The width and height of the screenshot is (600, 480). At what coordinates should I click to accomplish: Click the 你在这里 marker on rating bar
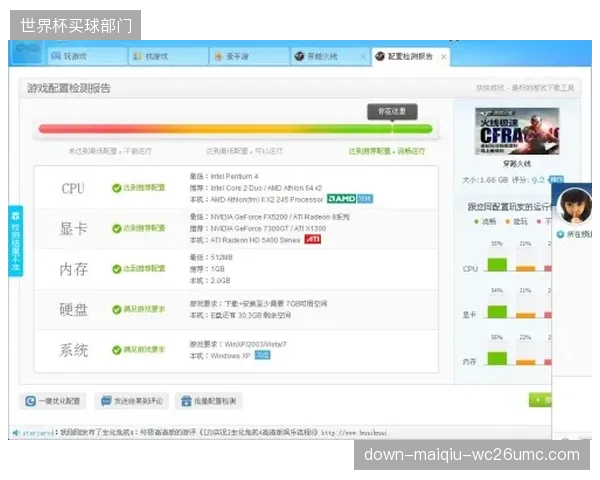point(392,111)
